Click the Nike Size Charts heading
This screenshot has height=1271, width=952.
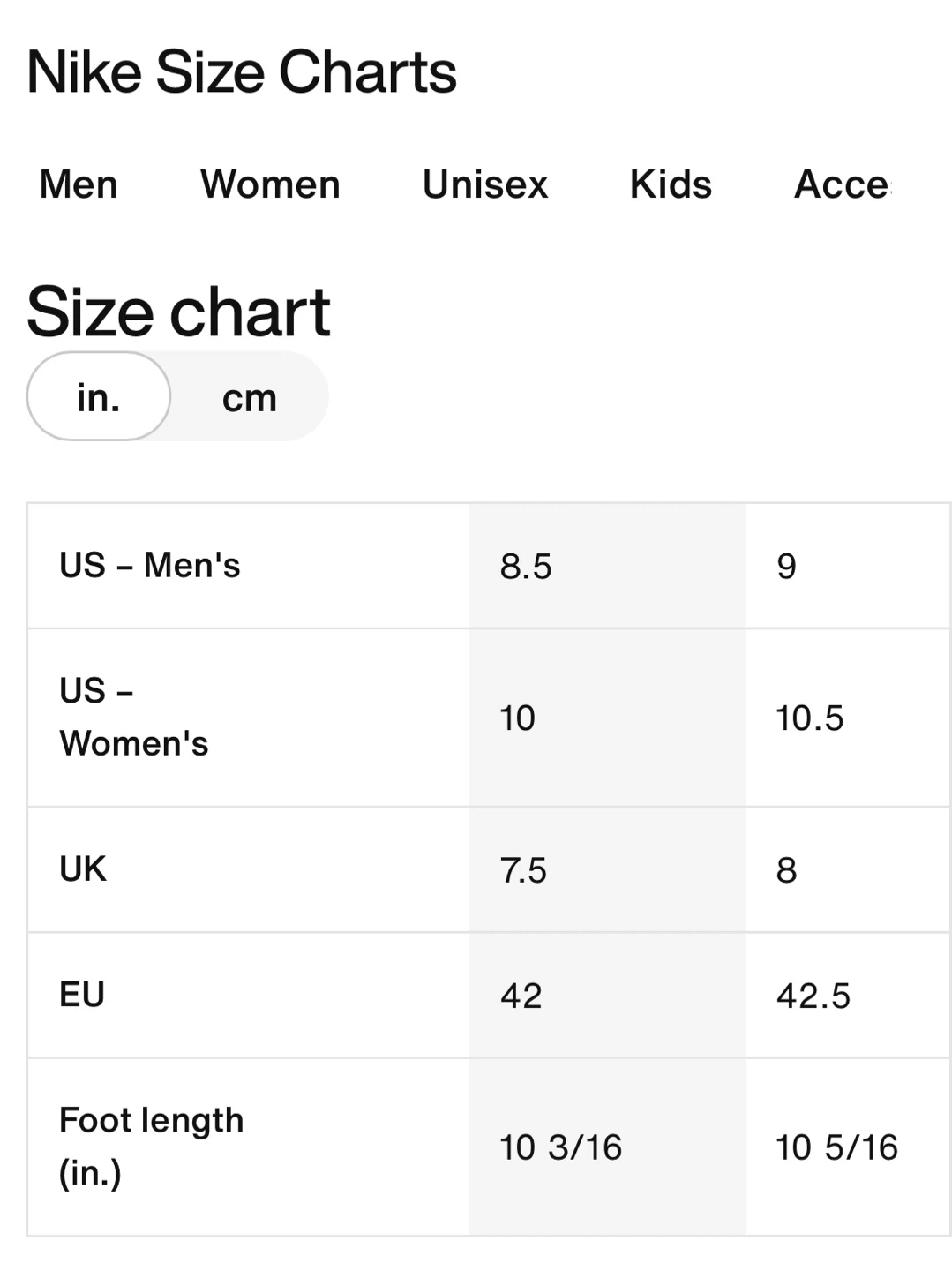[x=242, y=71]
